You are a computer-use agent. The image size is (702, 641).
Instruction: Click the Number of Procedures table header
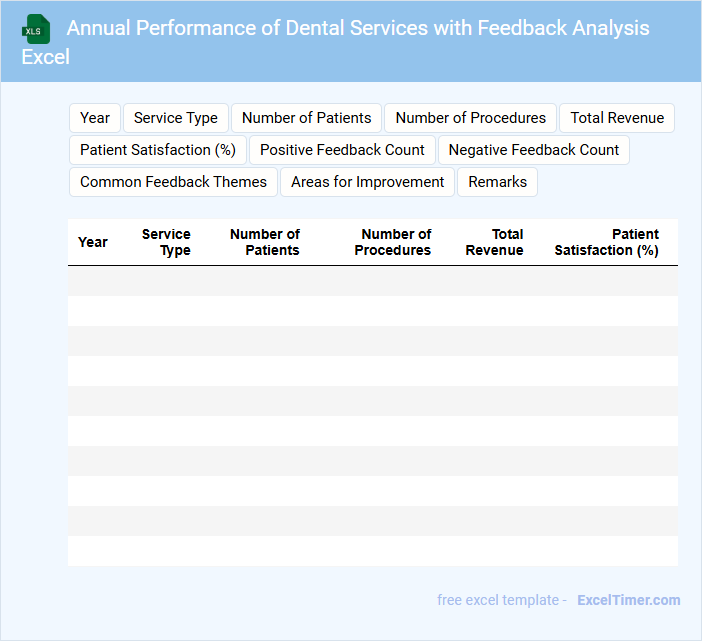(x=393, y=242)
